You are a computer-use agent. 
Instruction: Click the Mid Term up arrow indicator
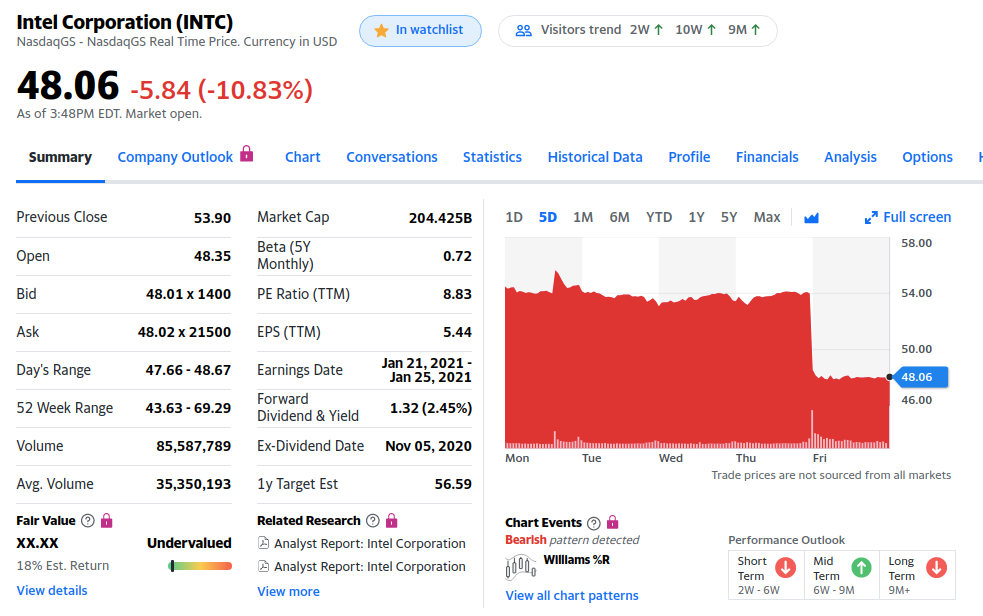[860, 567]
